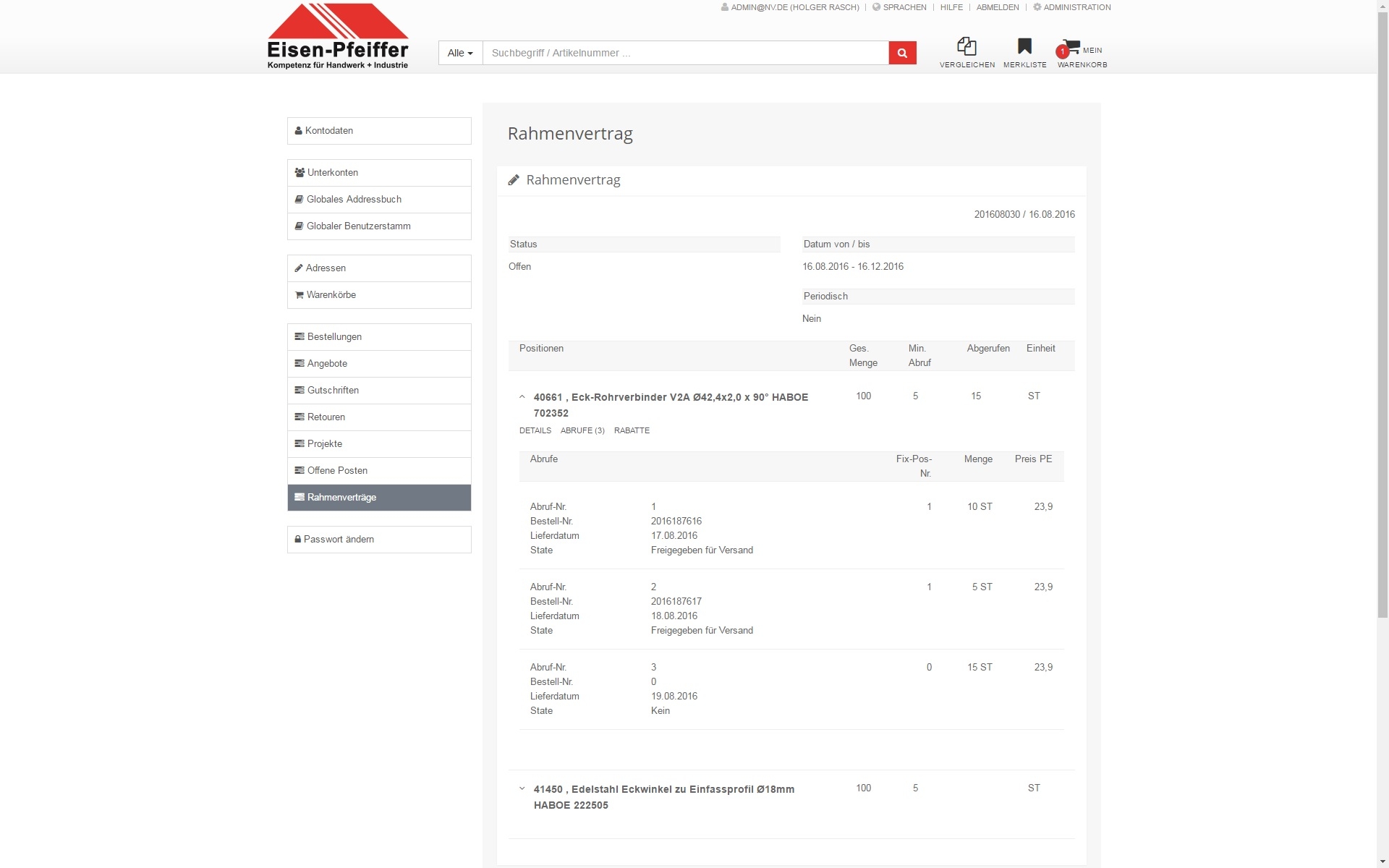The image size is (1389, 868).
Task: Collapse position 40661 Eck-Rohrverbinder
Action: tap(522, 397)
